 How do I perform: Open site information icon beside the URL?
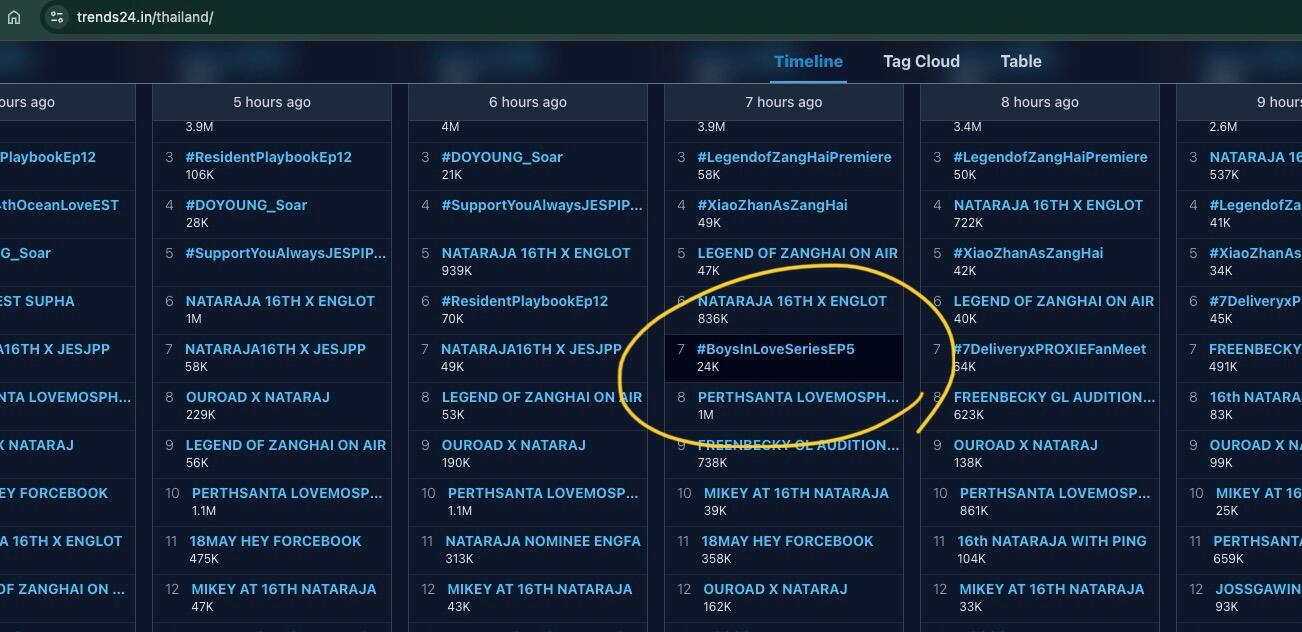(x=56, y=17)
